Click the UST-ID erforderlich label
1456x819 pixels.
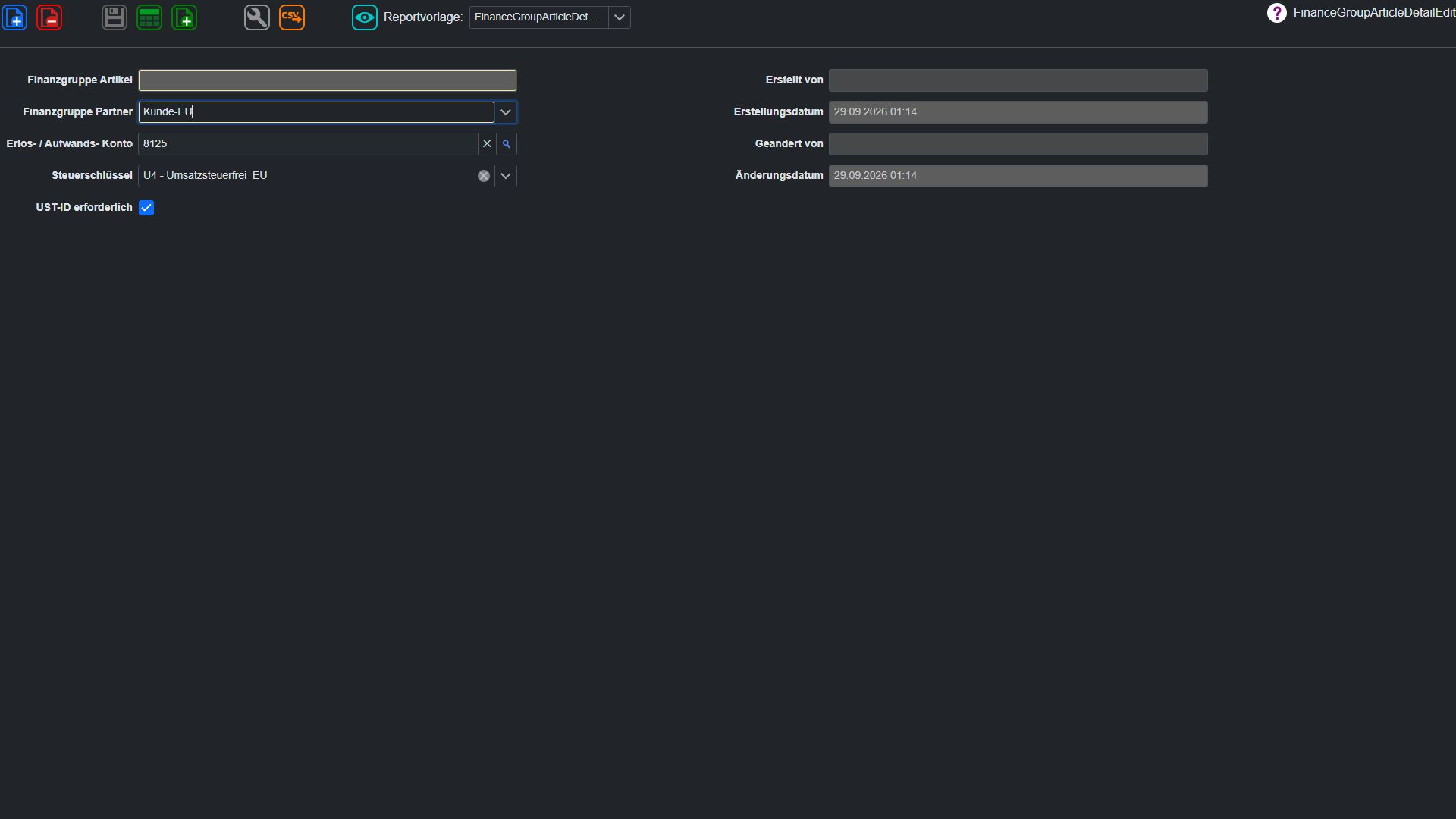click(x=84, y=207)
